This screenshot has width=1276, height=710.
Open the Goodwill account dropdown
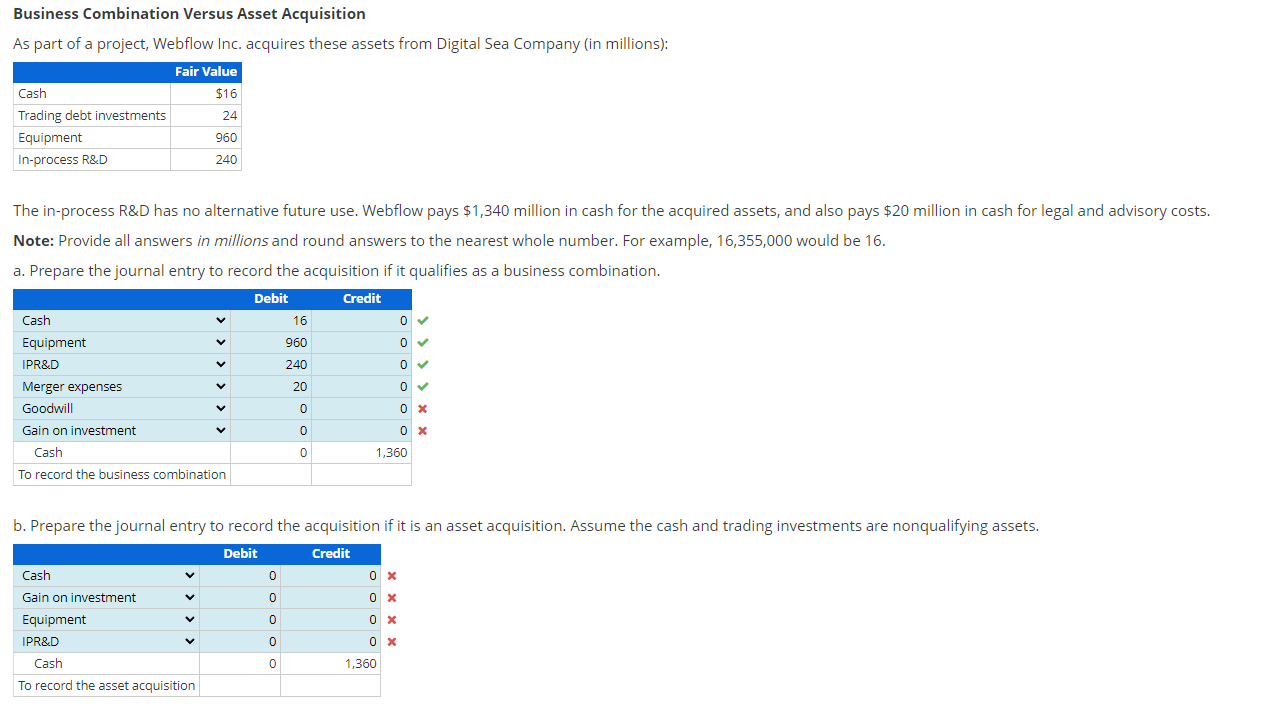[122, 409]
